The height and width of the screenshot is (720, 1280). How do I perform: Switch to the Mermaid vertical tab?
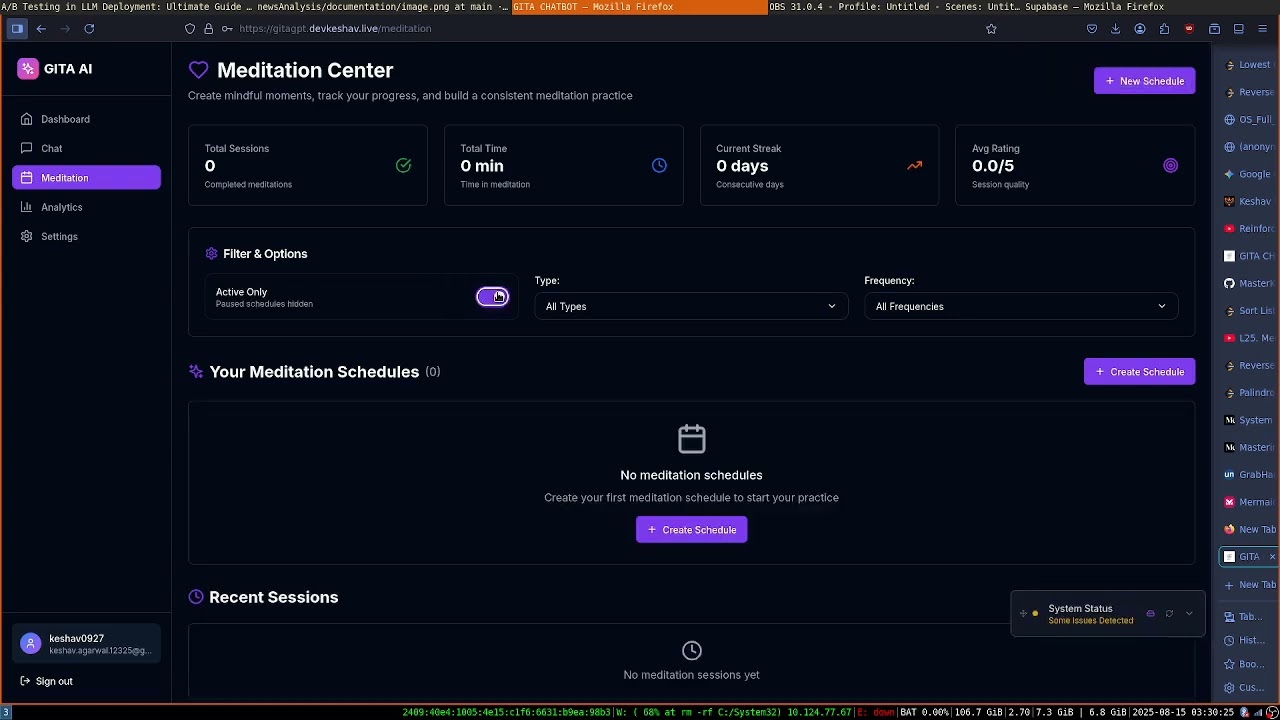coord(1249,502)
